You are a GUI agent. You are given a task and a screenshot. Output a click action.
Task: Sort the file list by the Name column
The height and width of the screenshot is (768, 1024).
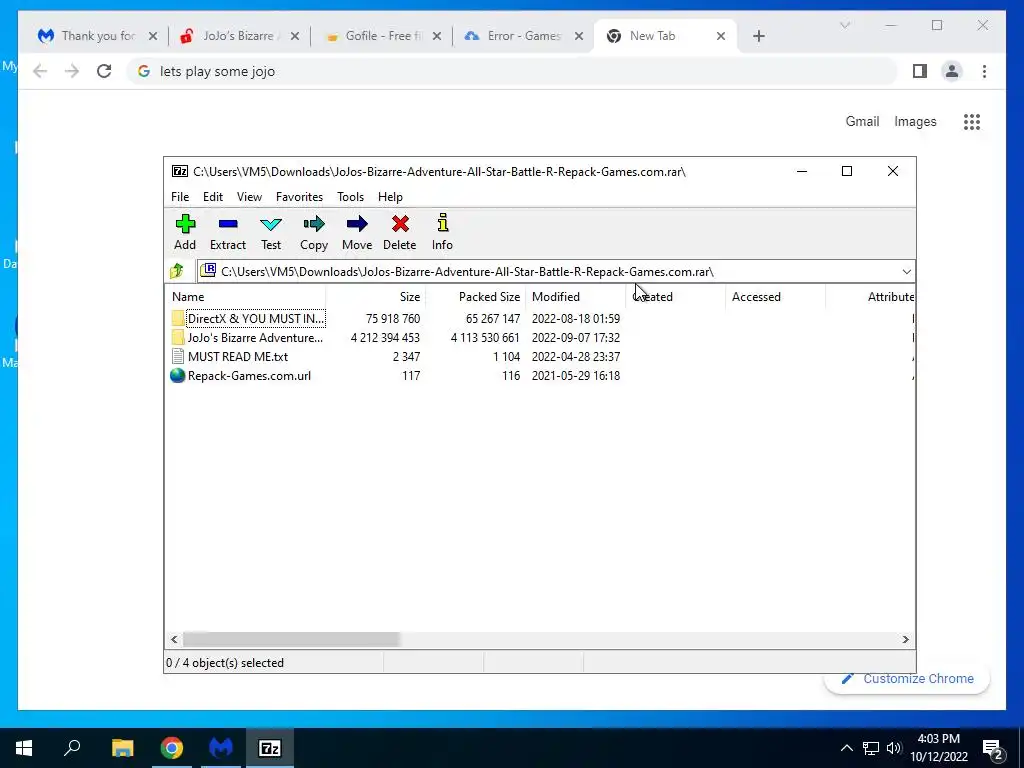(245, 296)
